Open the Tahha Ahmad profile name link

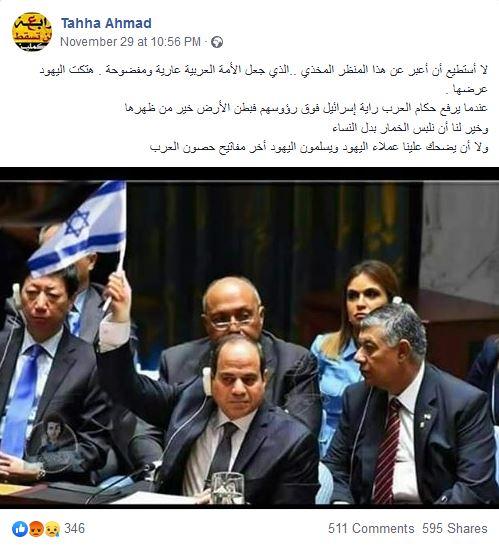[x=106, y=23]
